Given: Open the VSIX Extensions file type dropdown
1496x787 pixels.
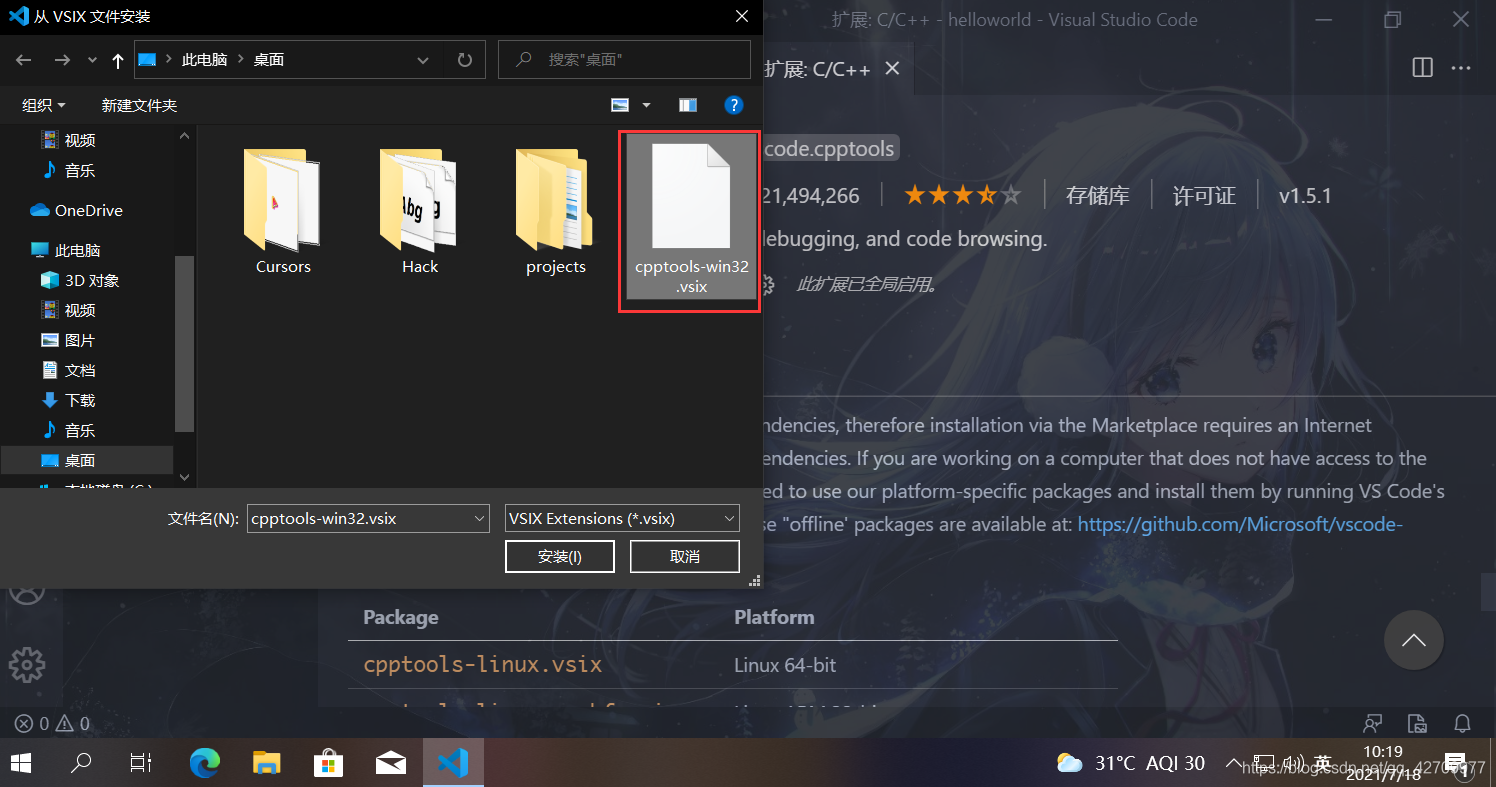Looking at the screenshot, I should [622, 518].
